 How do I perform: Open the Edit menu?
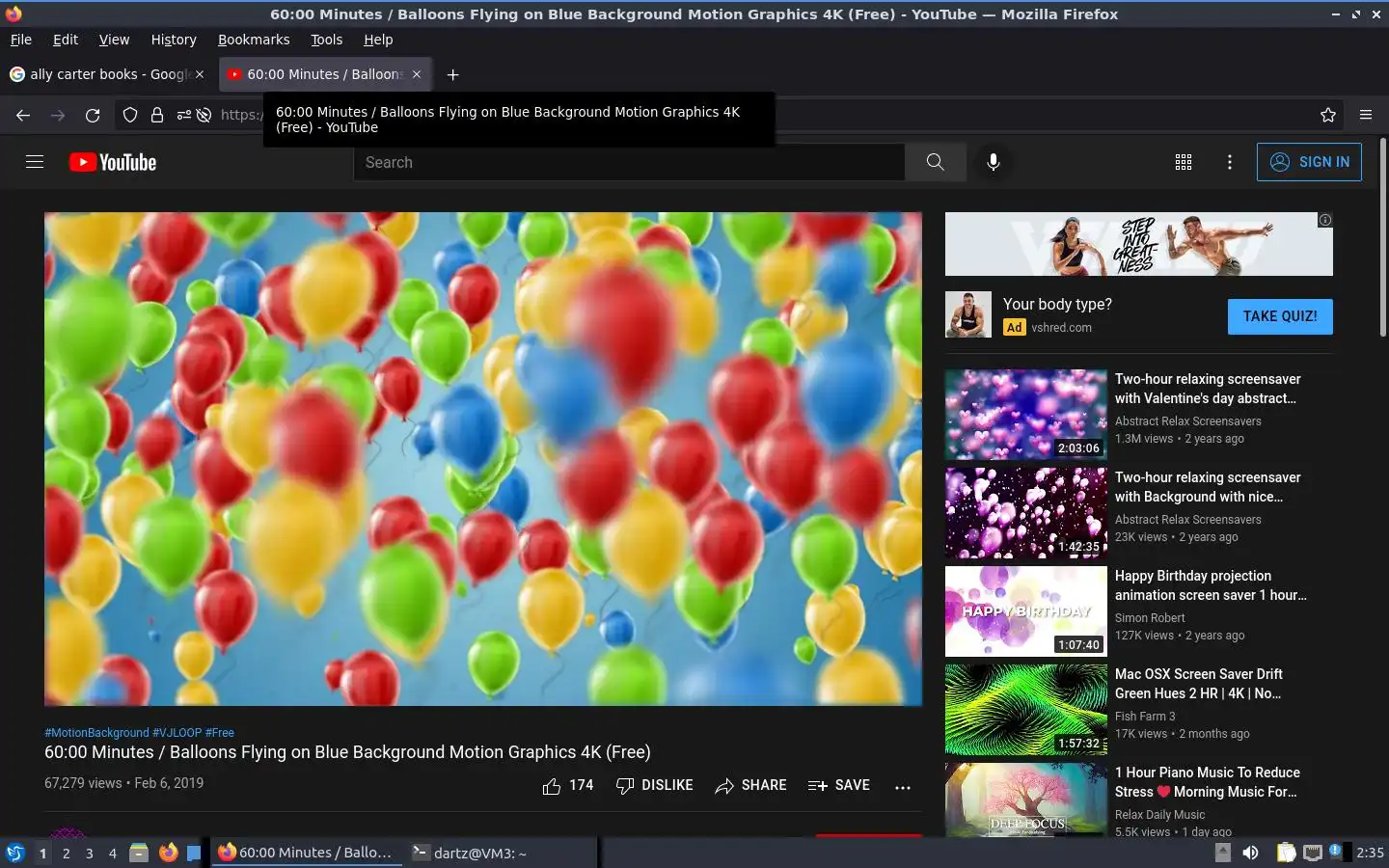coord(66,40)
